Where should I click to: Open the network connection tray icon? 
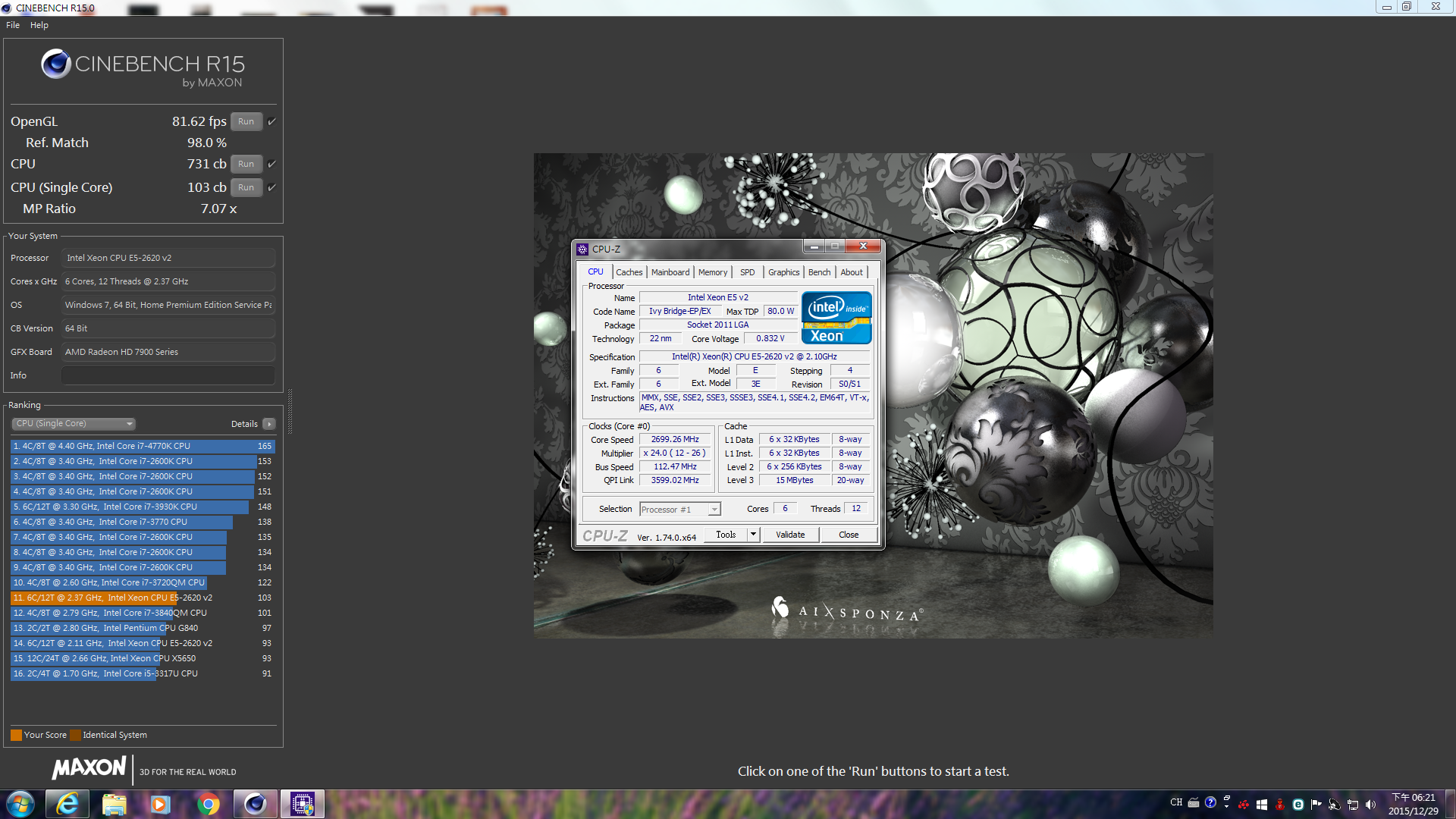[x=1352, y=805]
